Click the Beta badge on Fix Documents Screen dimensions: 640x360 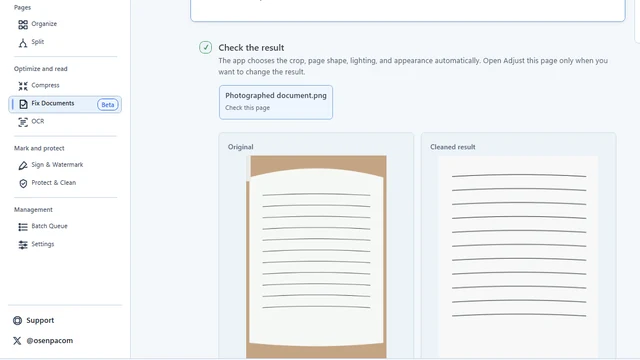108,104
